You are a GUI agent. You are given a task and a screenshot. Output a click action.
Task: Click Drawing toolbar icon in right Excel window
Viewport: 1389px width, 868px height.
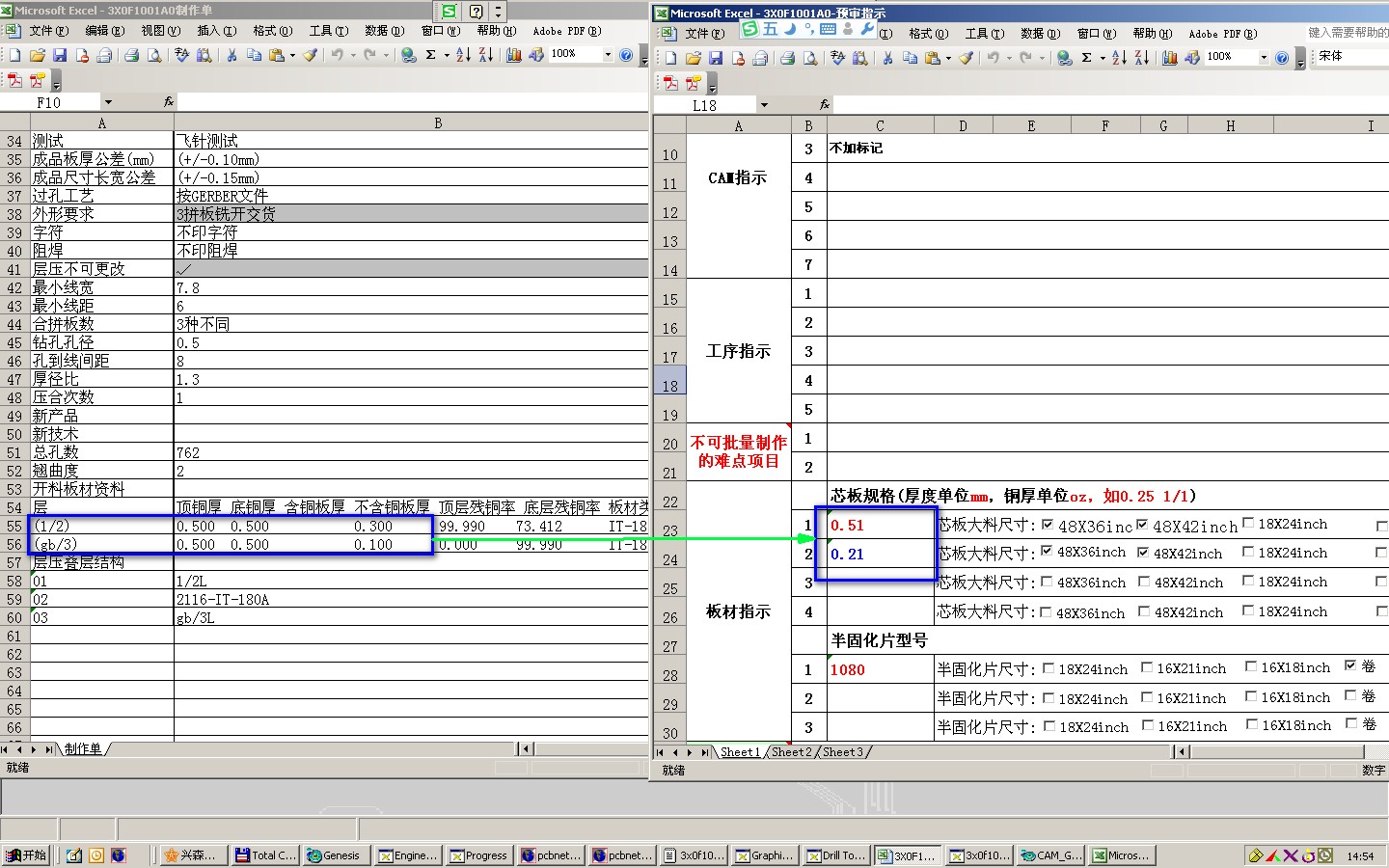pyautogui.click(x=1192, y=58)
